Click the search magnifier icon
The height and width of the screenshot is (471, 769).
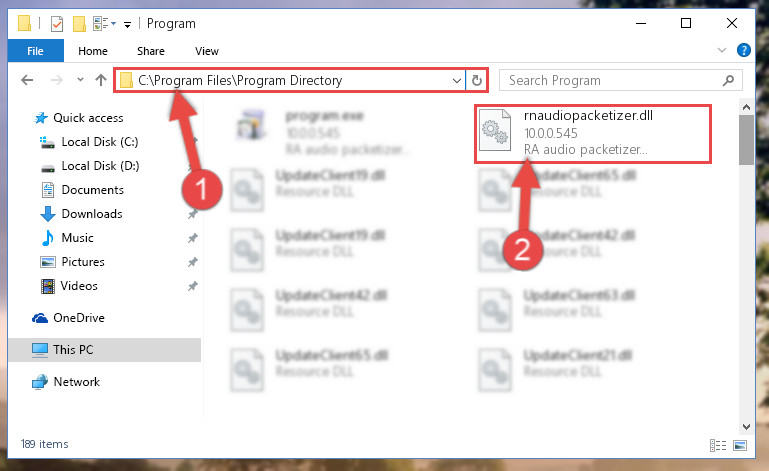point(728,80)
